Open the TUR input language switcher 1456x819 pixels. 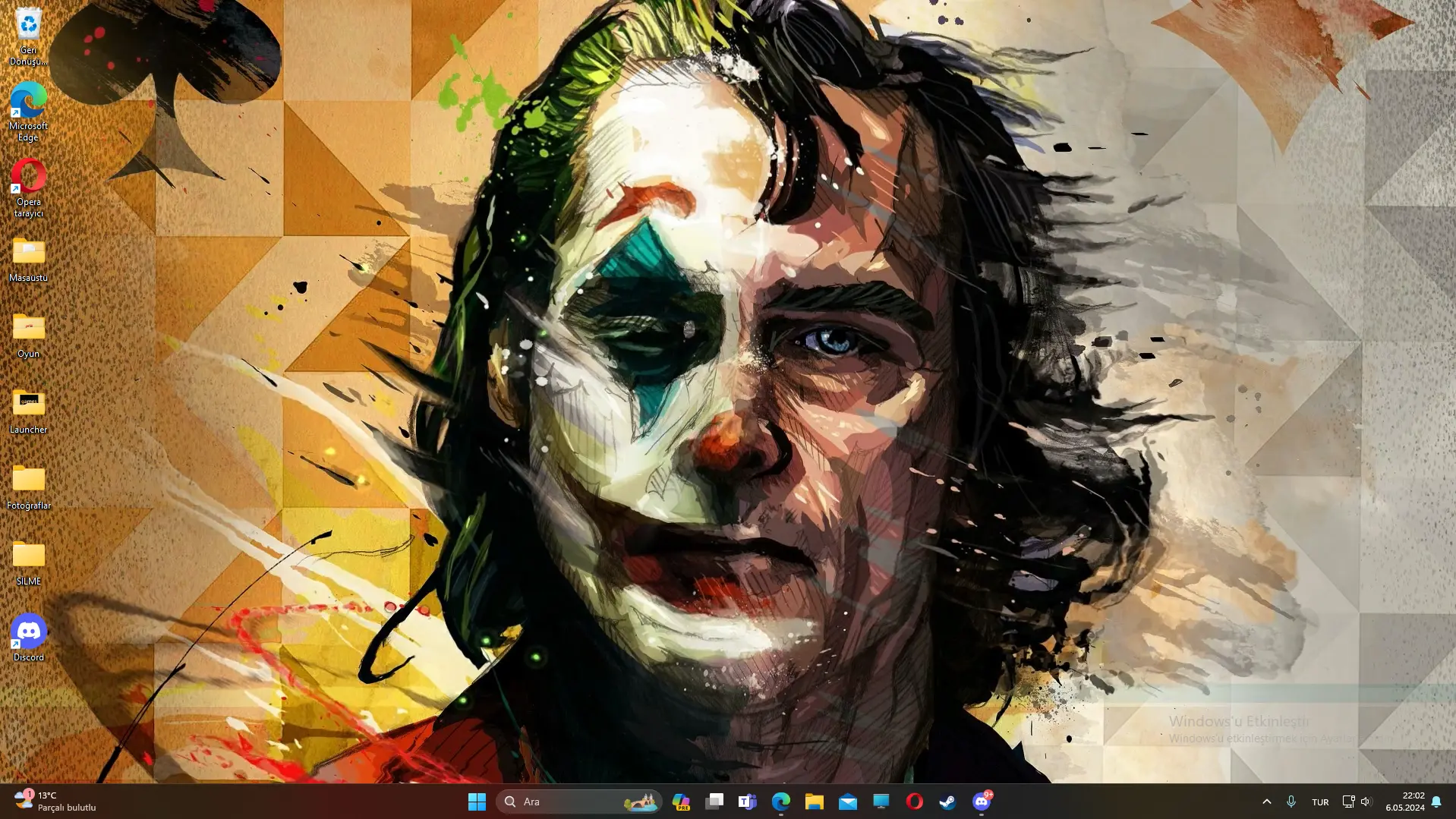[x=1320, y=802]
